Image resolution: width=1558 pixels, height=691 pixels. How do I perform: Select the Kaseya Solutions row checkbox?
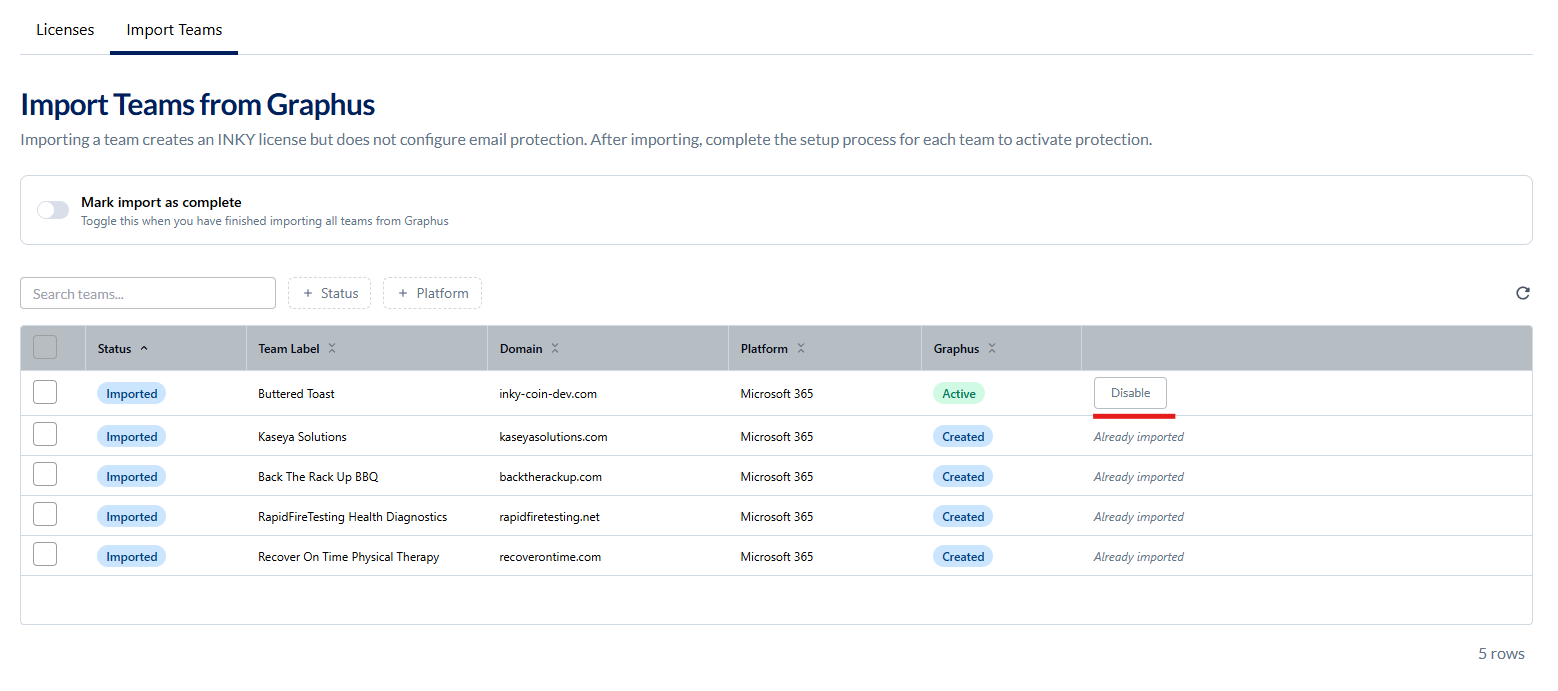point(45,435)
